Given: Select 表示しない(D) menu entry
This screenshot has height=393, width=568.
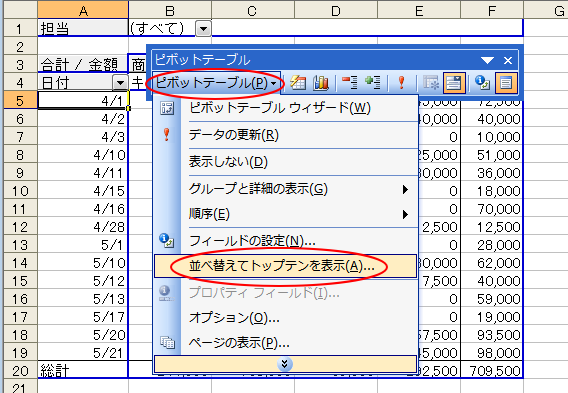Looking at the screenshot, I should pos(285,162).
